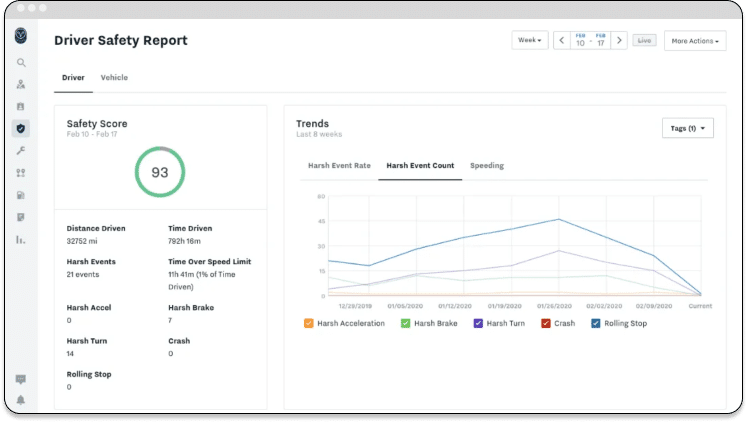Click the 'Time Over Speed Limit' label

tap(210, 262)
